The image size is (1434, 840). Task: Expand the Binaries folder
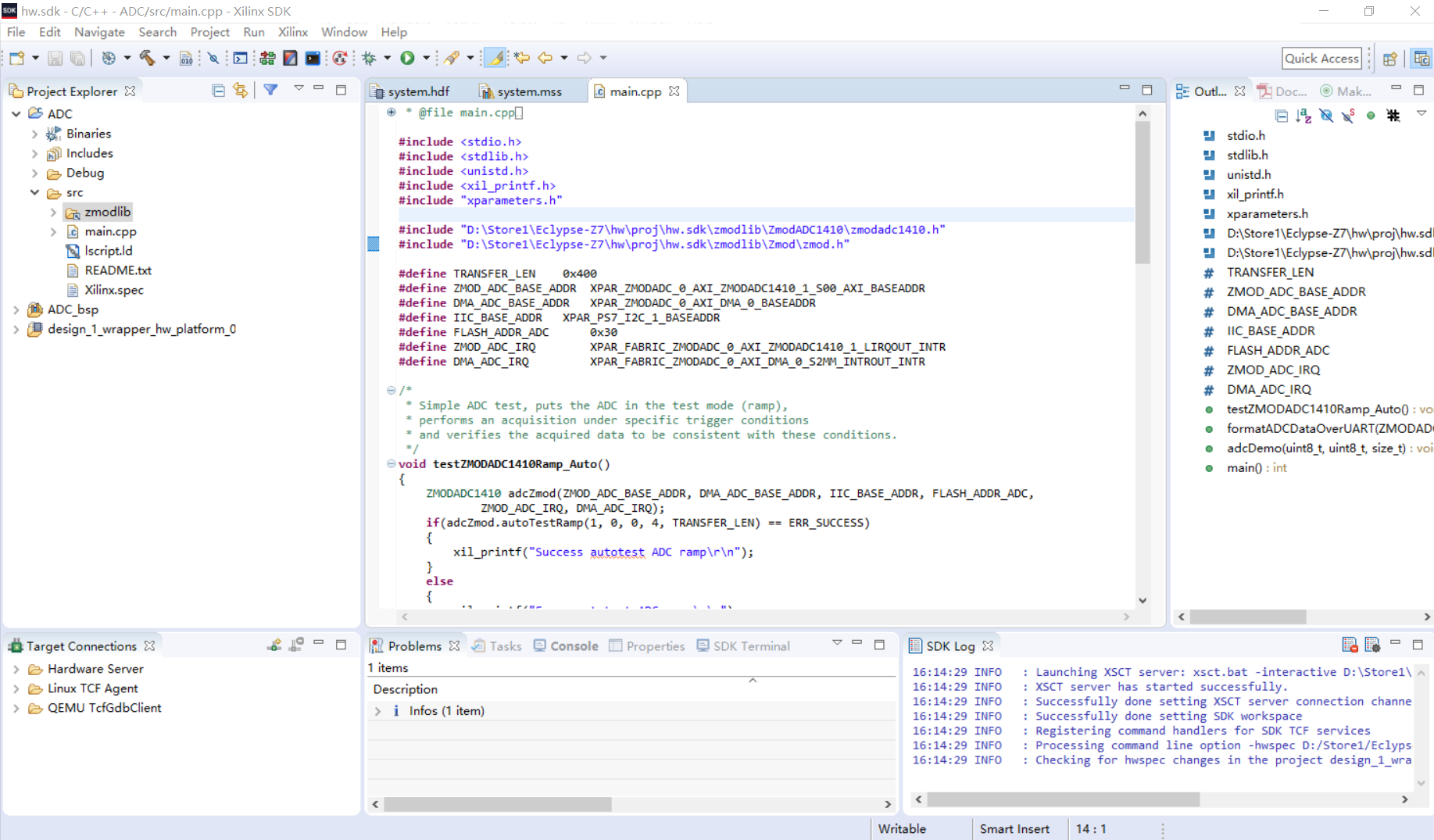click(34, 134)
